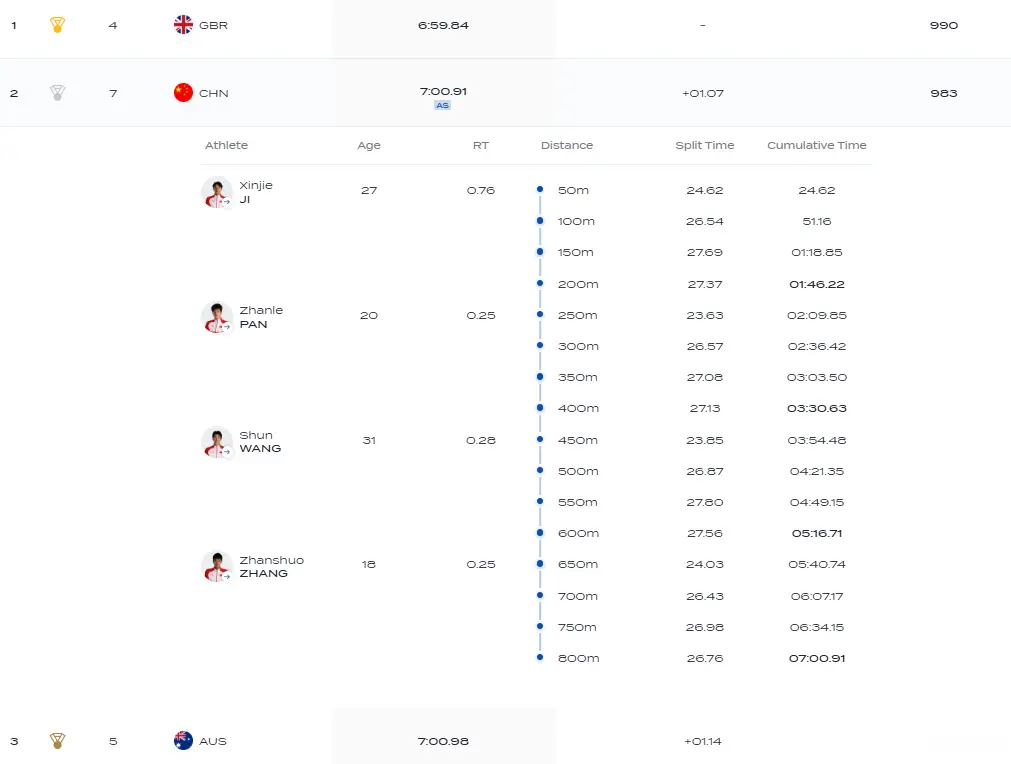Click the Great Britain flag icon

[x=183, y=25]
